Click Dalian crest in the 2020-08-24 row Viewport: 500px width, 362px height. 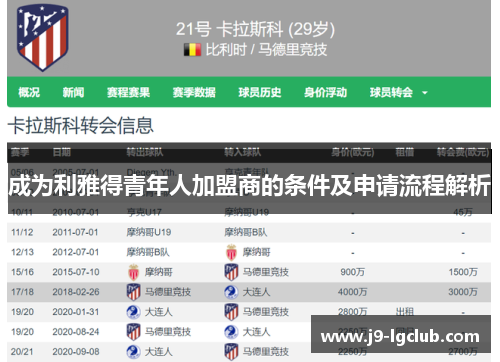tap(231, 332)
